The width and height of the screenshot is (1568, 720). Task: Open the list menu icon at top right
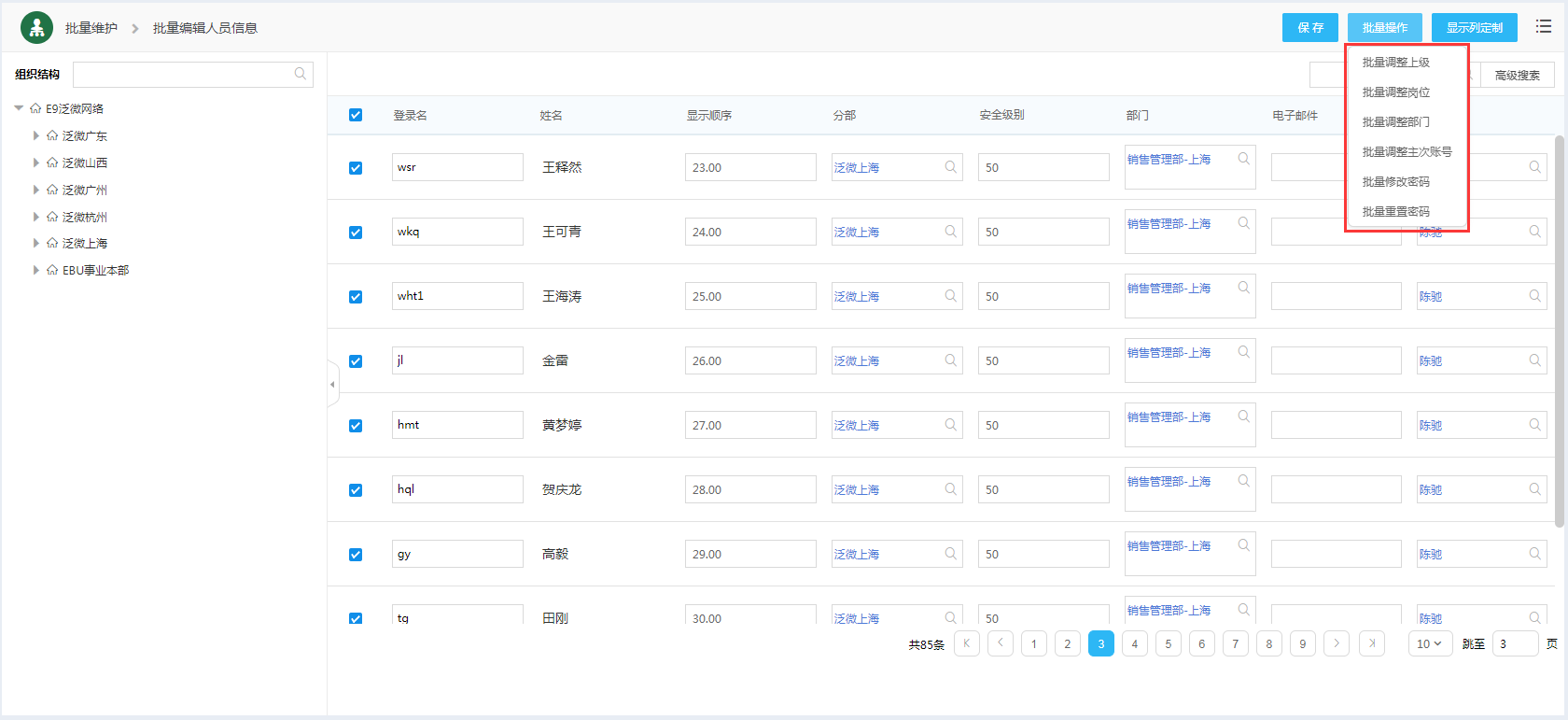(1544, 27)
